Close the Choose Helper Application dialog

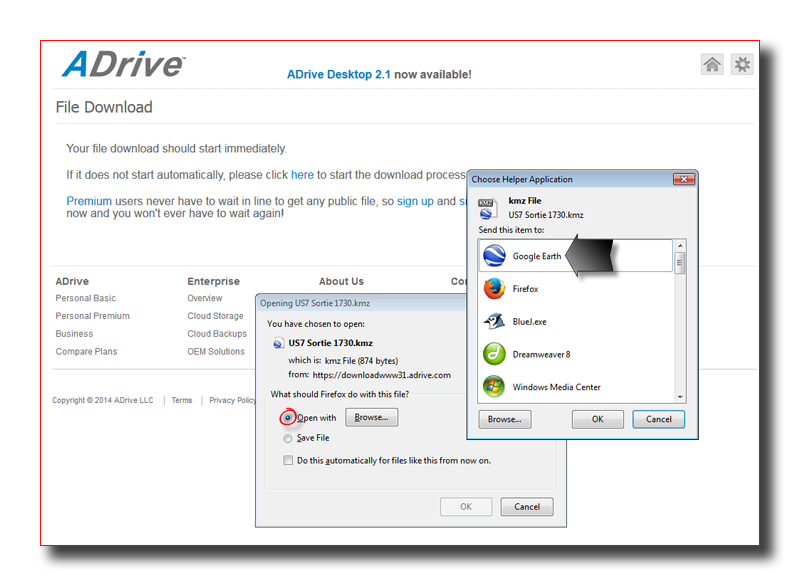click(x=684, y=179)
